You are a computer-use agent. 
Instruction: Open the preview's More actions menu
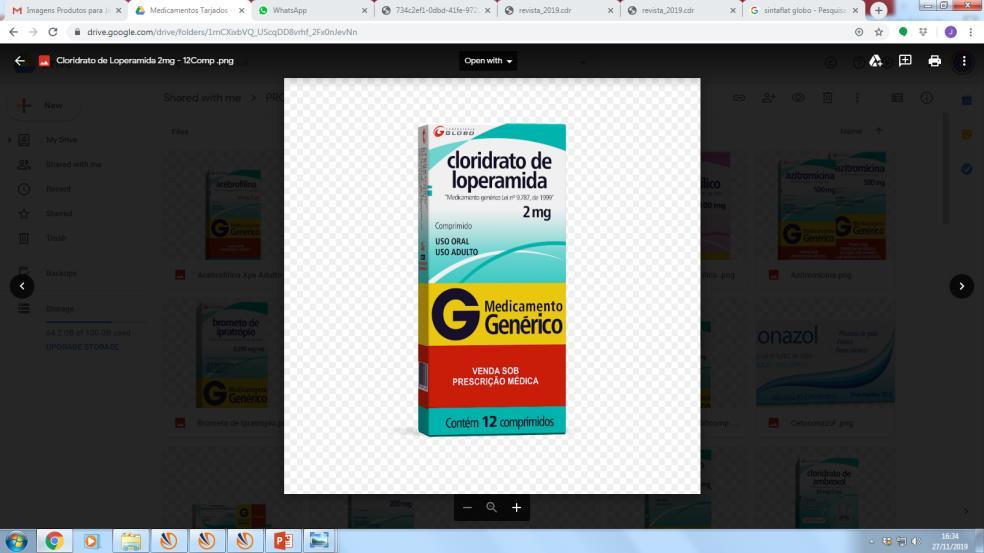[x=964, y=61]
